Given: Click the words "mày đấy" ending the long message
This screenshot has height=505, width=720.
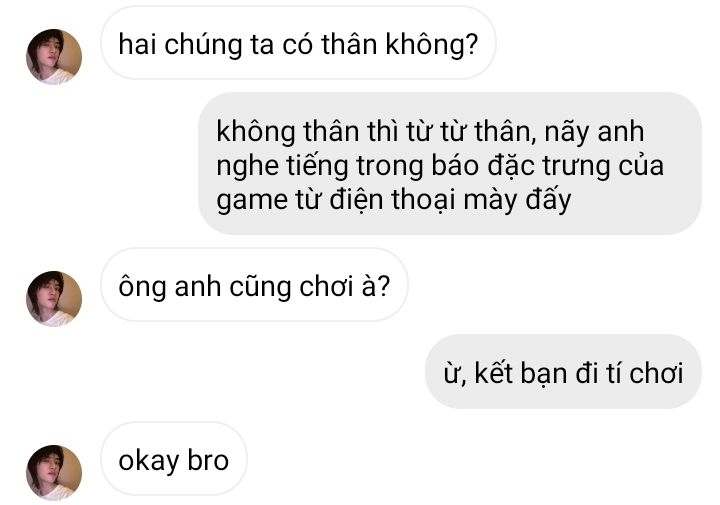Looking at the screenshot, I should 518,200.
